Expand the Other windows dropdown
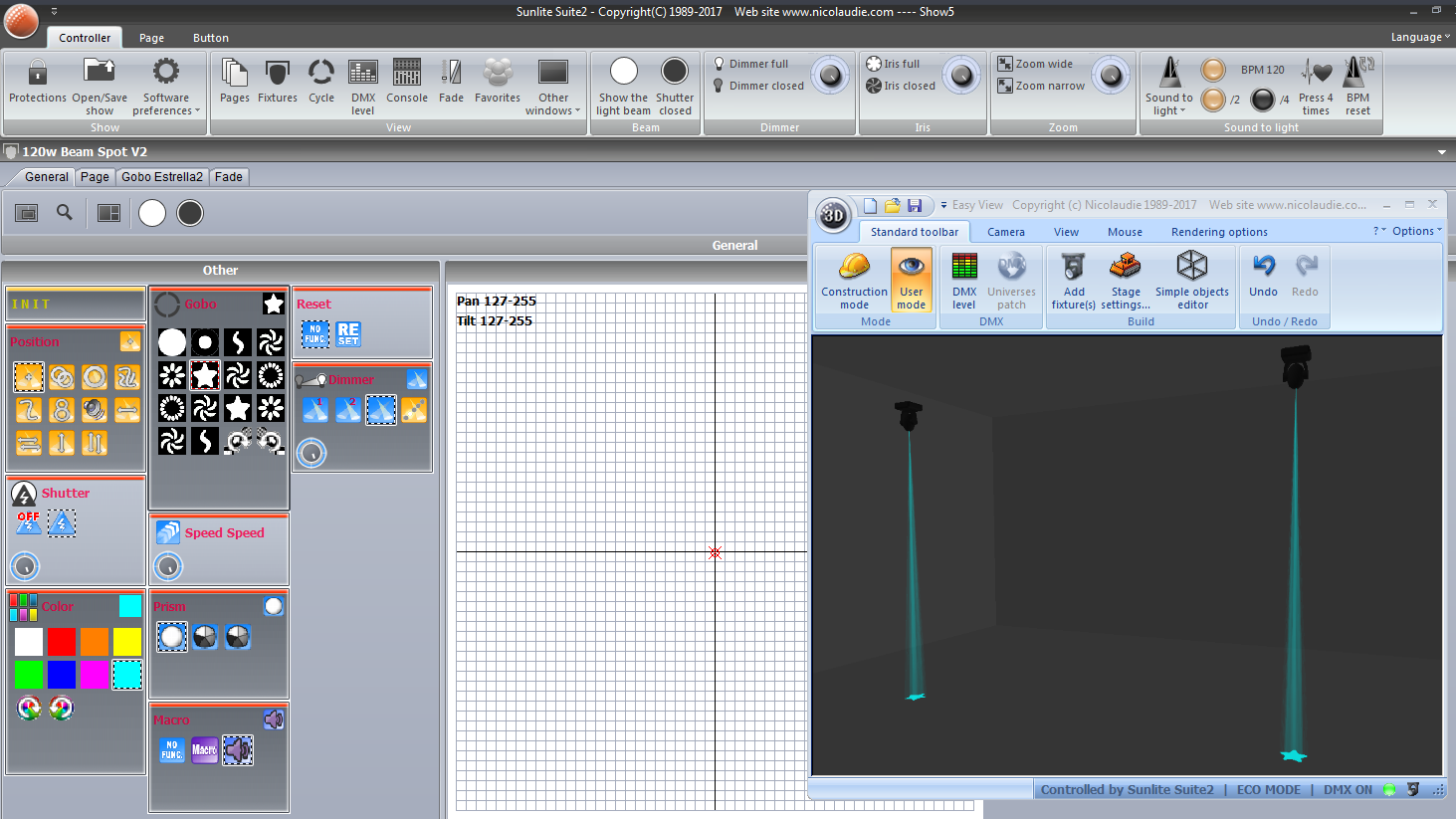 point(553,86)
